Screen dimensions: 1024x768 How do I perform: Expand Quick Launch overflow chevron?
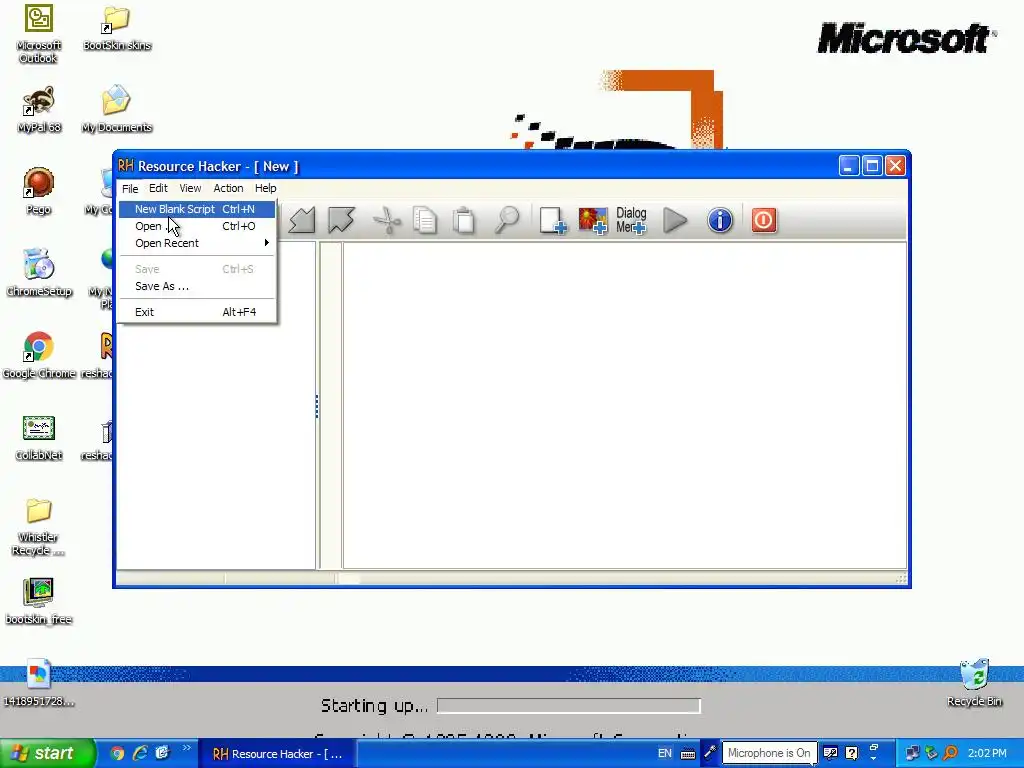pos(186,748)
